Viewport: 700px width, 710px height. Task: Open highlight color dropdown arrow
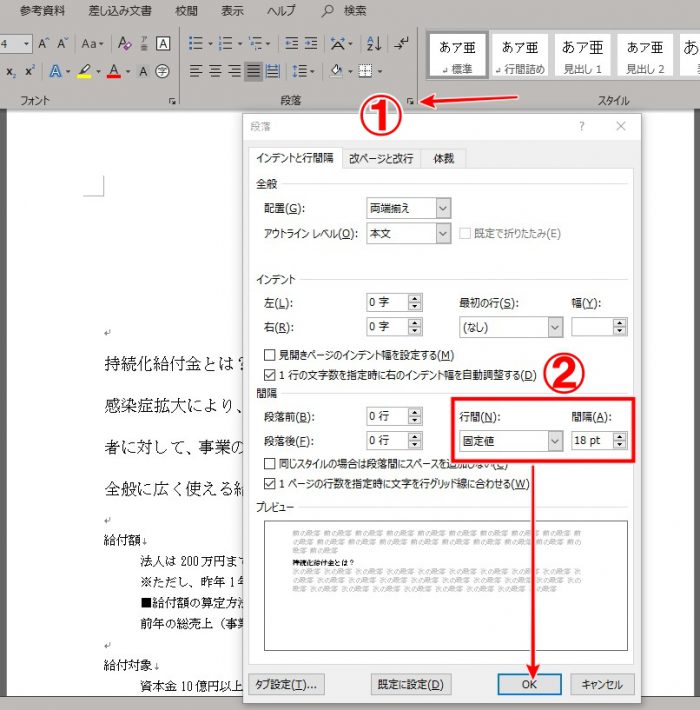click(x=98, y=72)
